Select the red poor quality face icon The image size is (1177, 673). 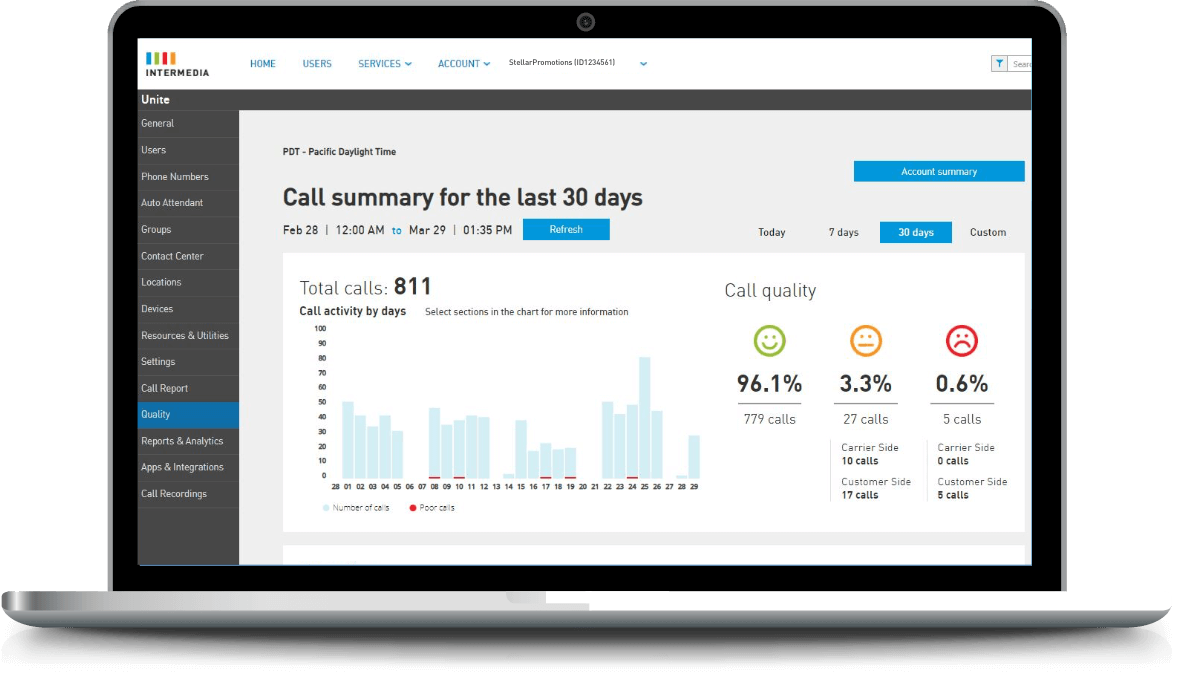pos(961,339)
